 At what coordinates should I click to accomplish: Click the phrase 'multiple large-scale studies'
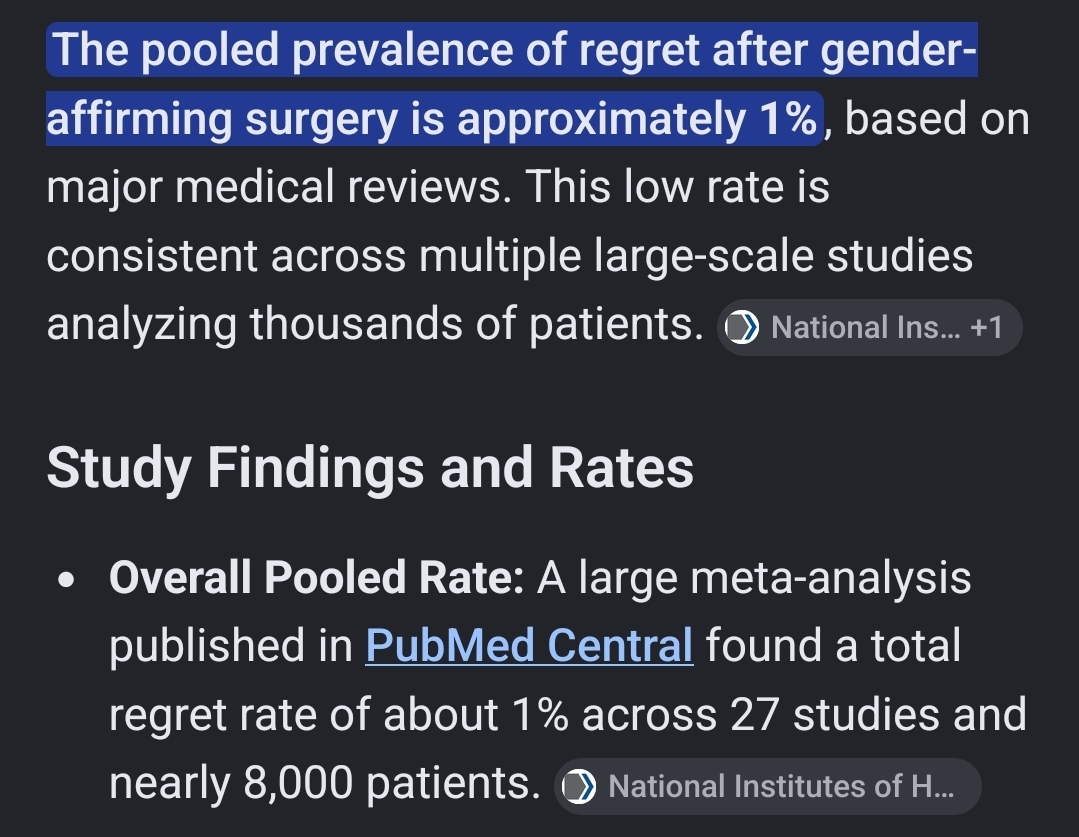[696, 256]
